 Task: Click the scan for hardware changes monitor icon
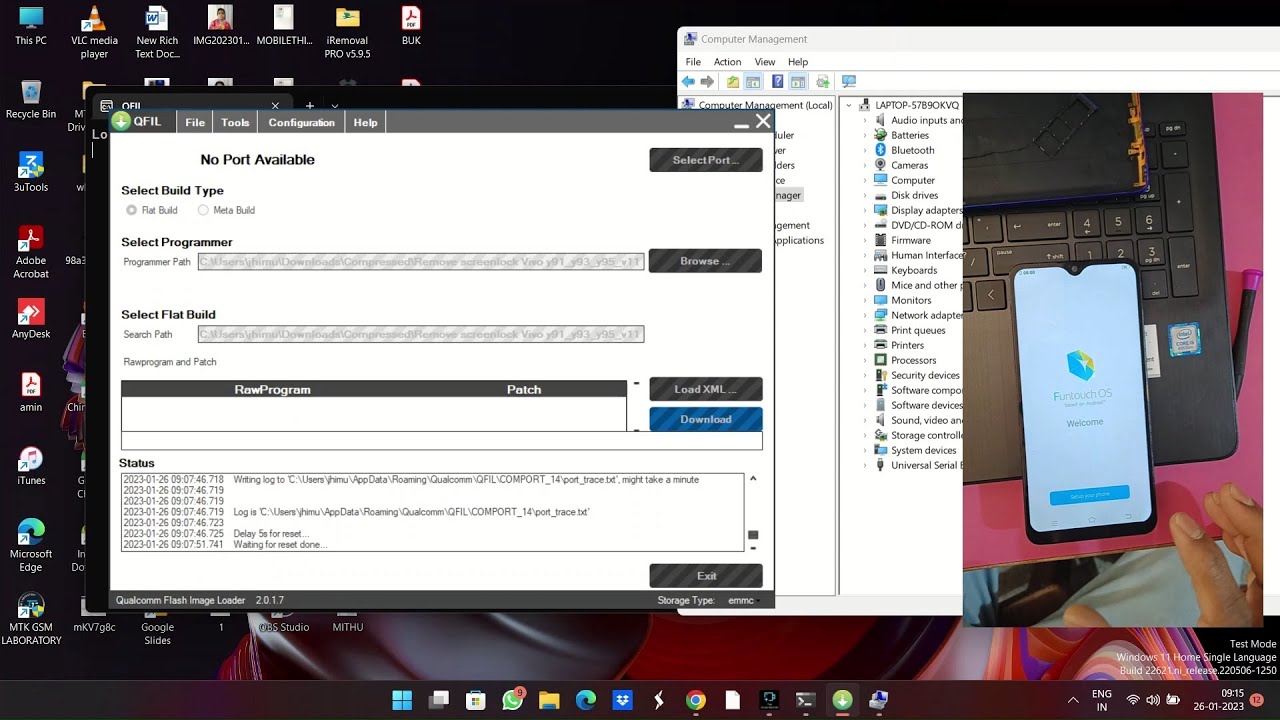pyautogui.click(x=849, y=82)
